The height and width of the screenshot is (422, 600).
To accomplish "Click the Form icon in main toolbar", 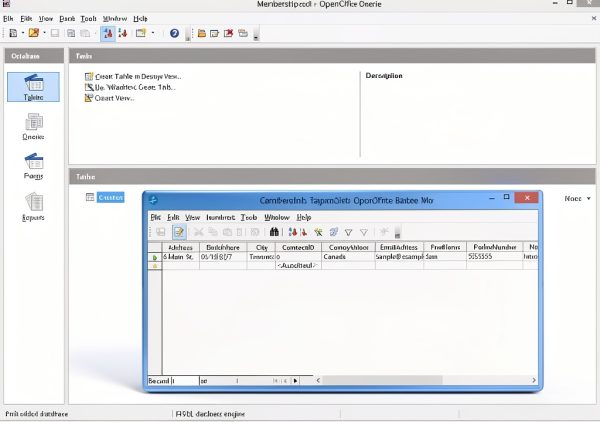I will point(141,33).
